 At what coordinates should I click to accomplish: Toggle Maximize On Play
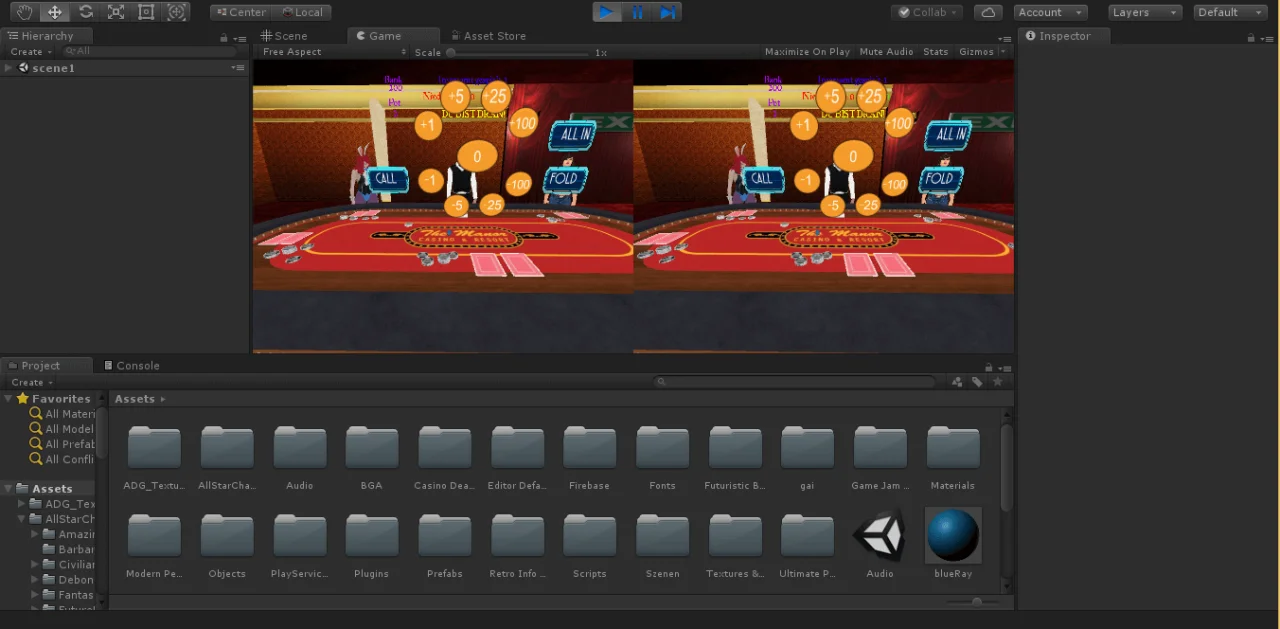(x=807, y=52)
